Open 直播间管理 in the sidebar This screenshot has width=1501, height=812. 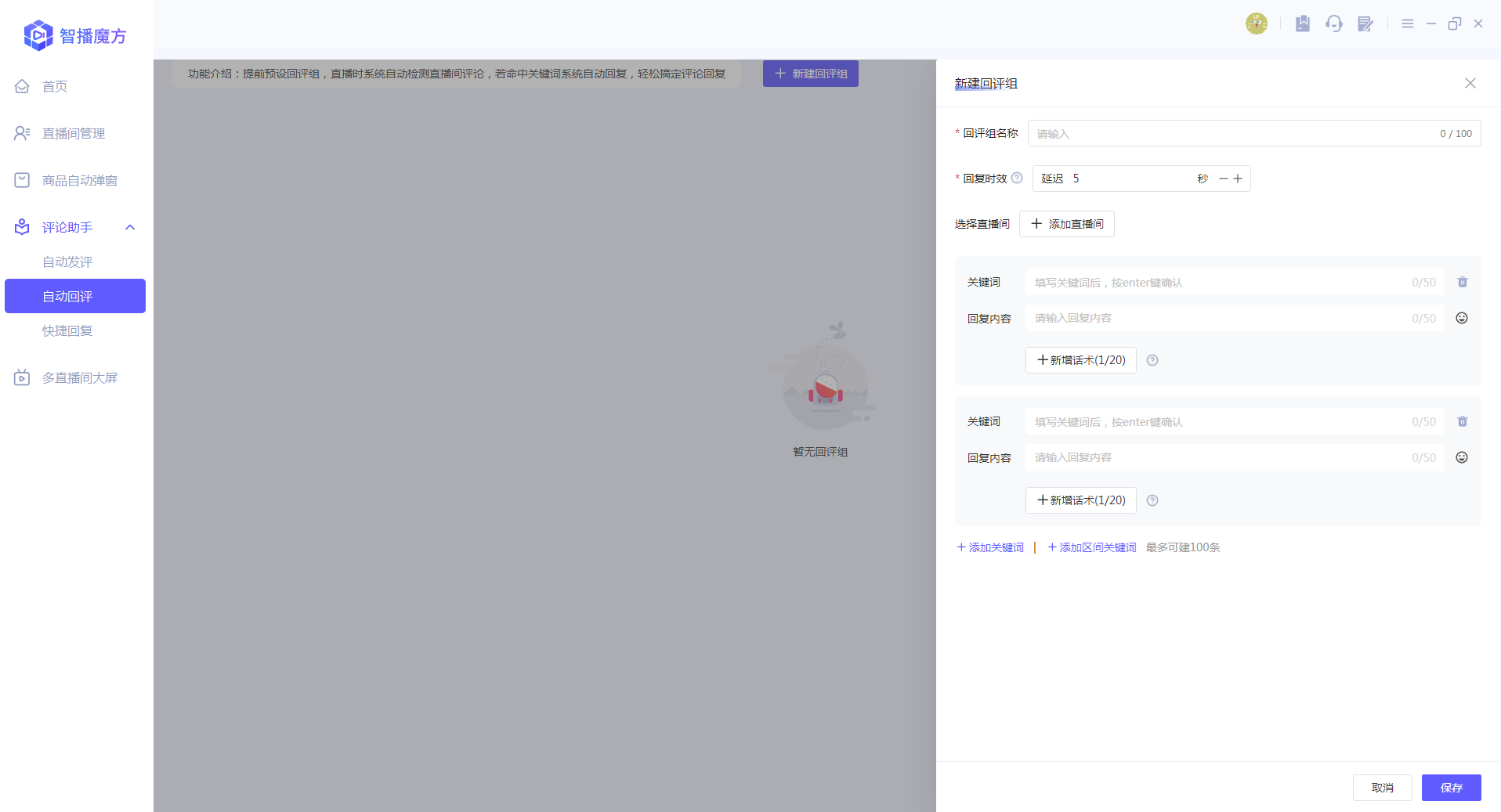point(74,133)
